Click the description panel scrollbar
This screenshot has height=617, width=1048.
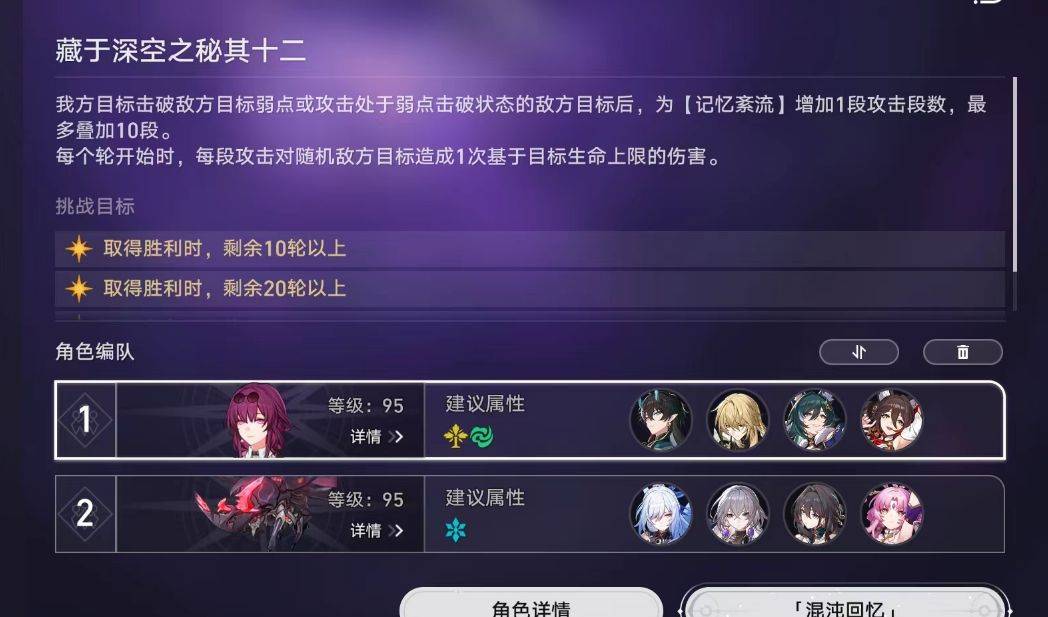1015,176
